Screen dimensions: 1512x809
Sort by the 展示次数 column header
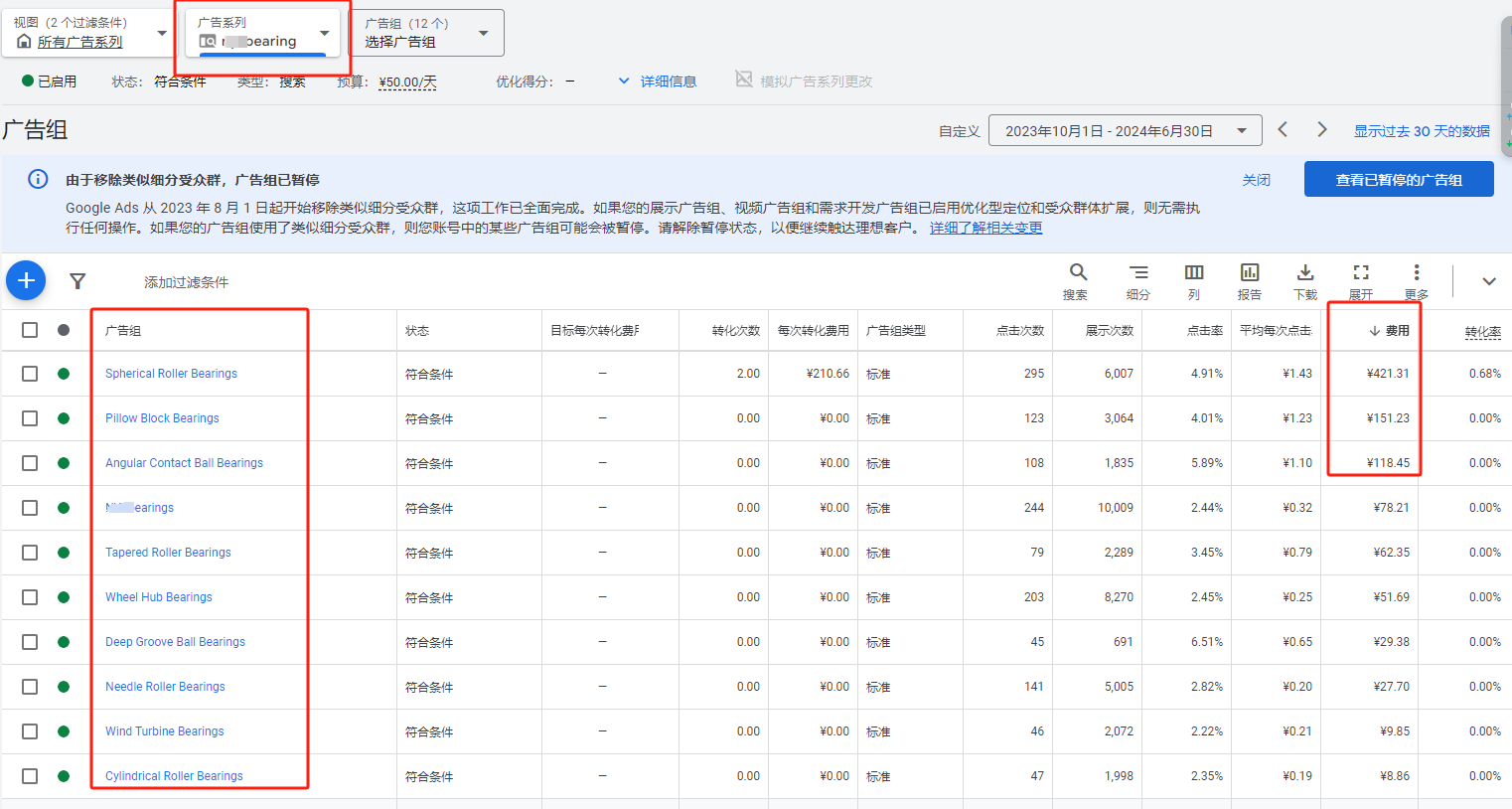point(1110,331)
